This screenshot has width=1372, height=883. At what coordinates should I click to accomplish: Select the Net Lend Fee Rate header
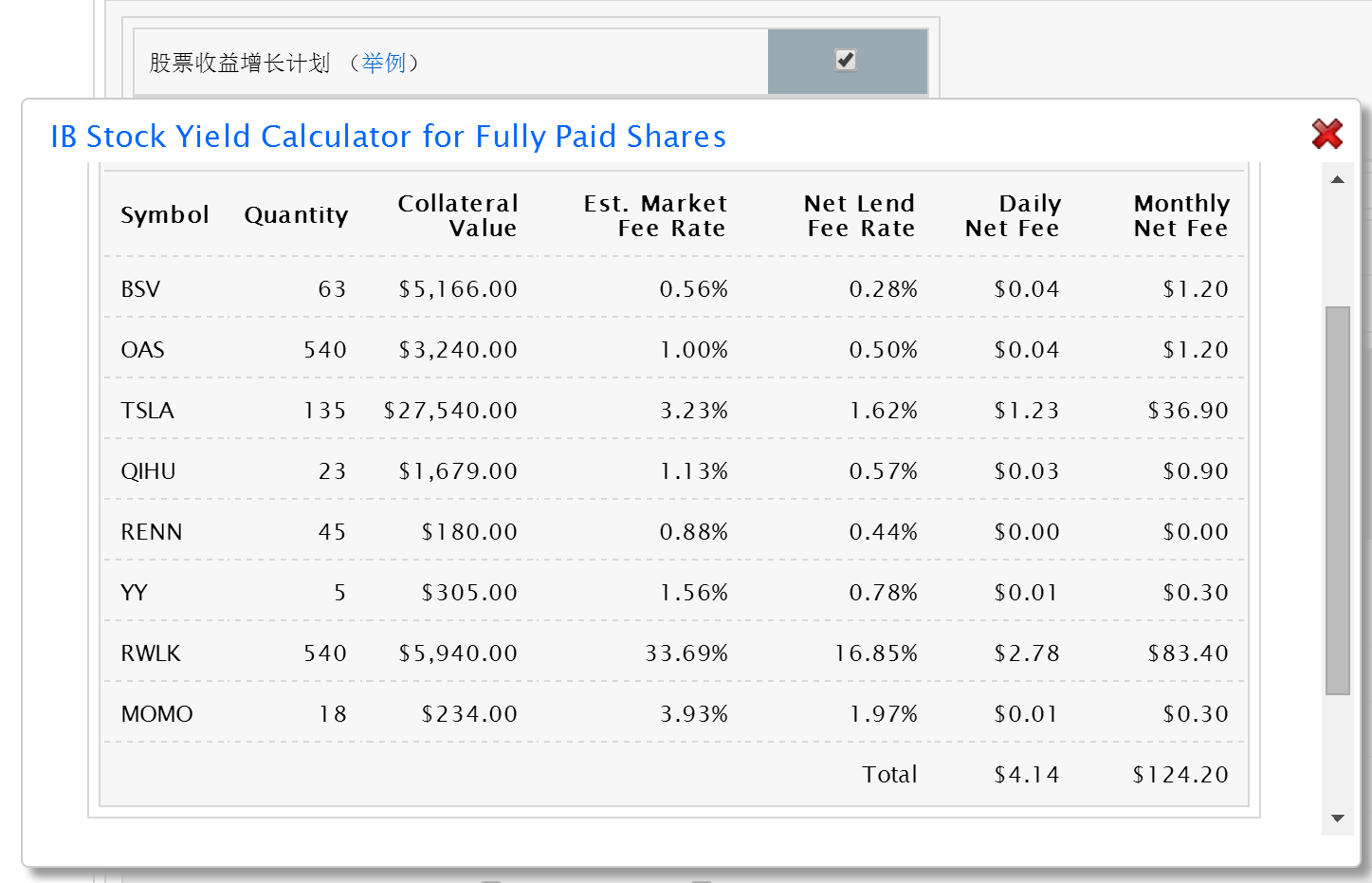860,215
